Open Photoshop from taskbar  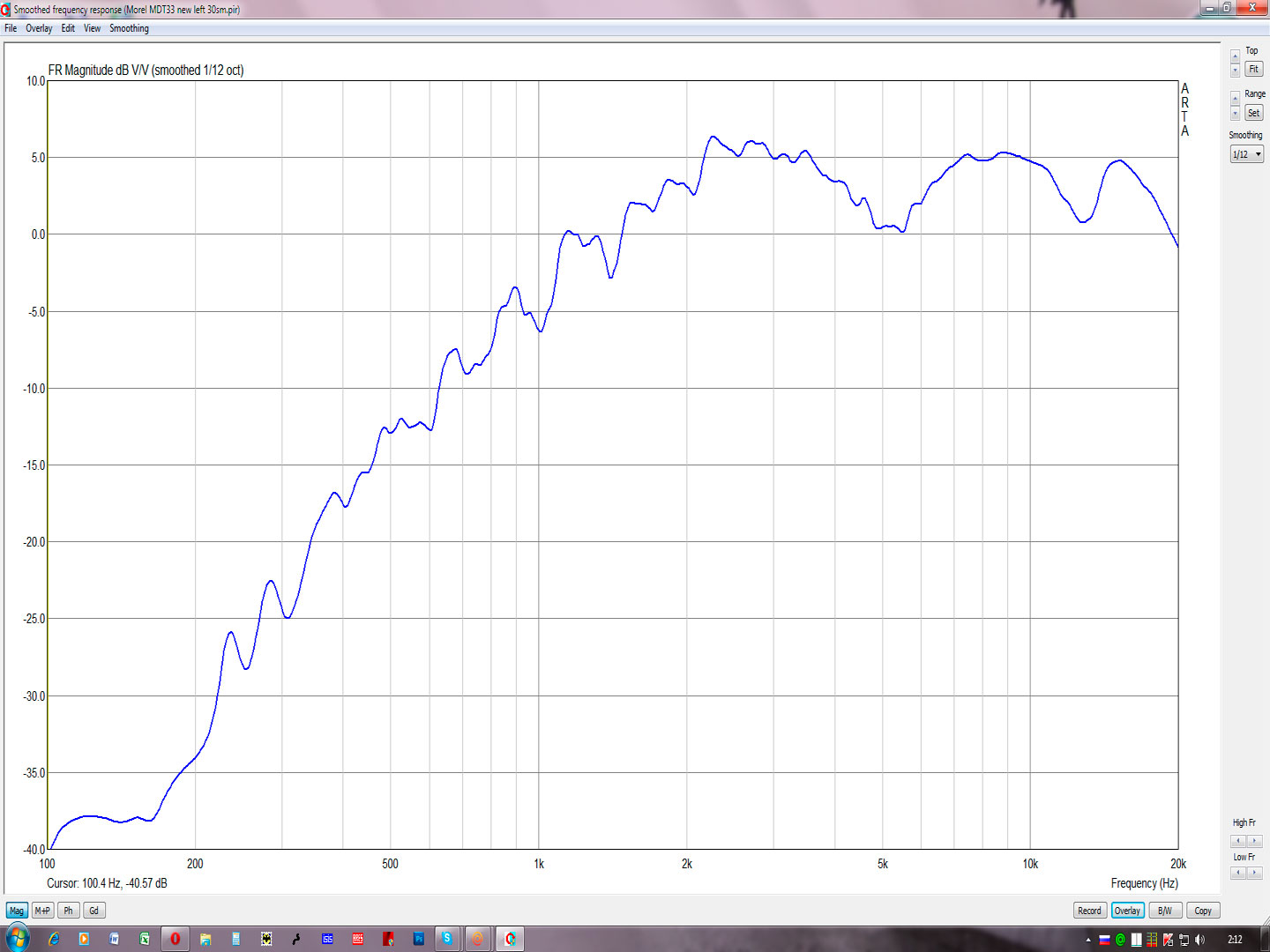(x=418, y=939)
